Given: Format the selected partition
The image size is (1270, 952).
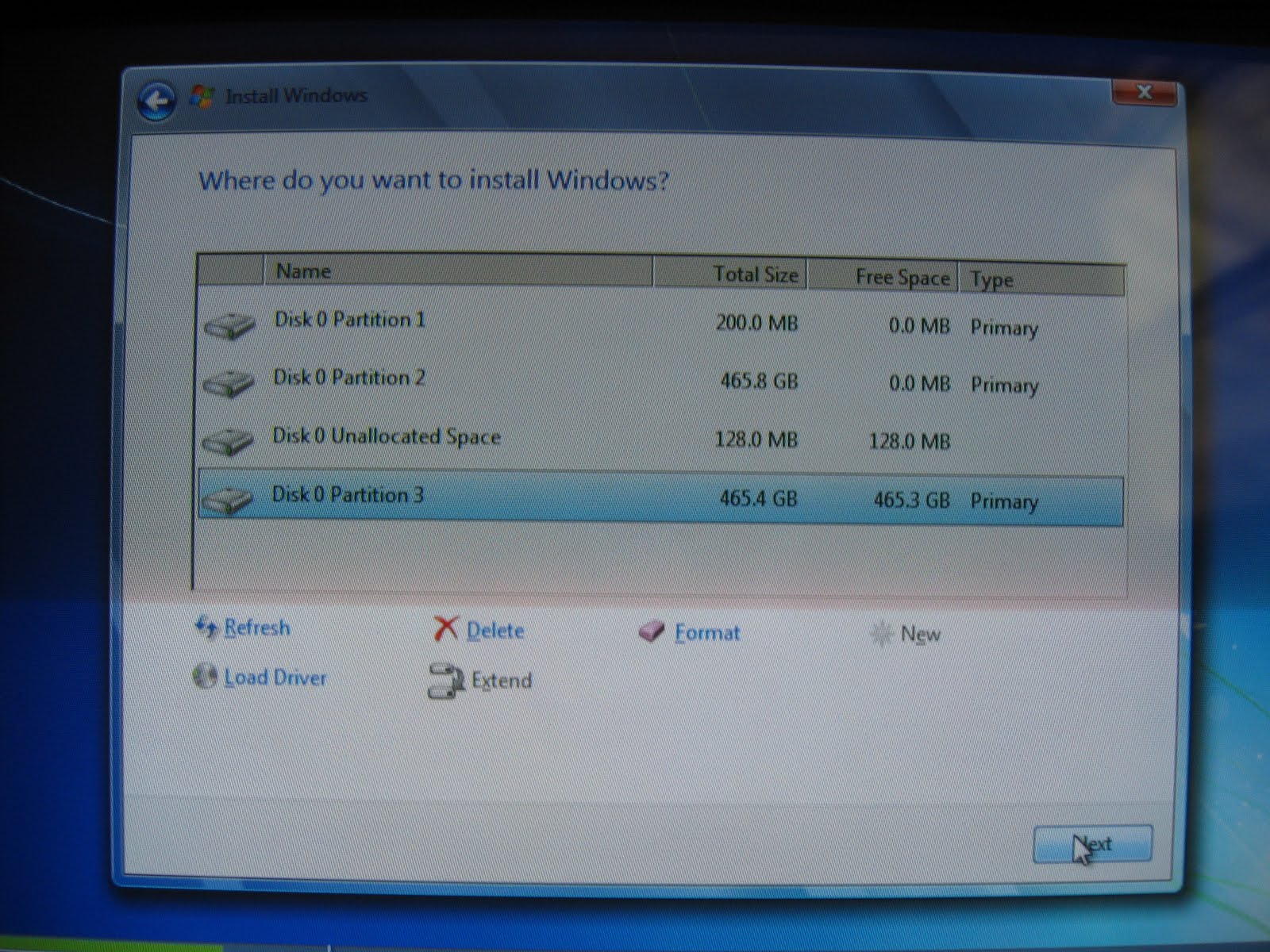Looking at the screenshot, I should tap(707, 632).
